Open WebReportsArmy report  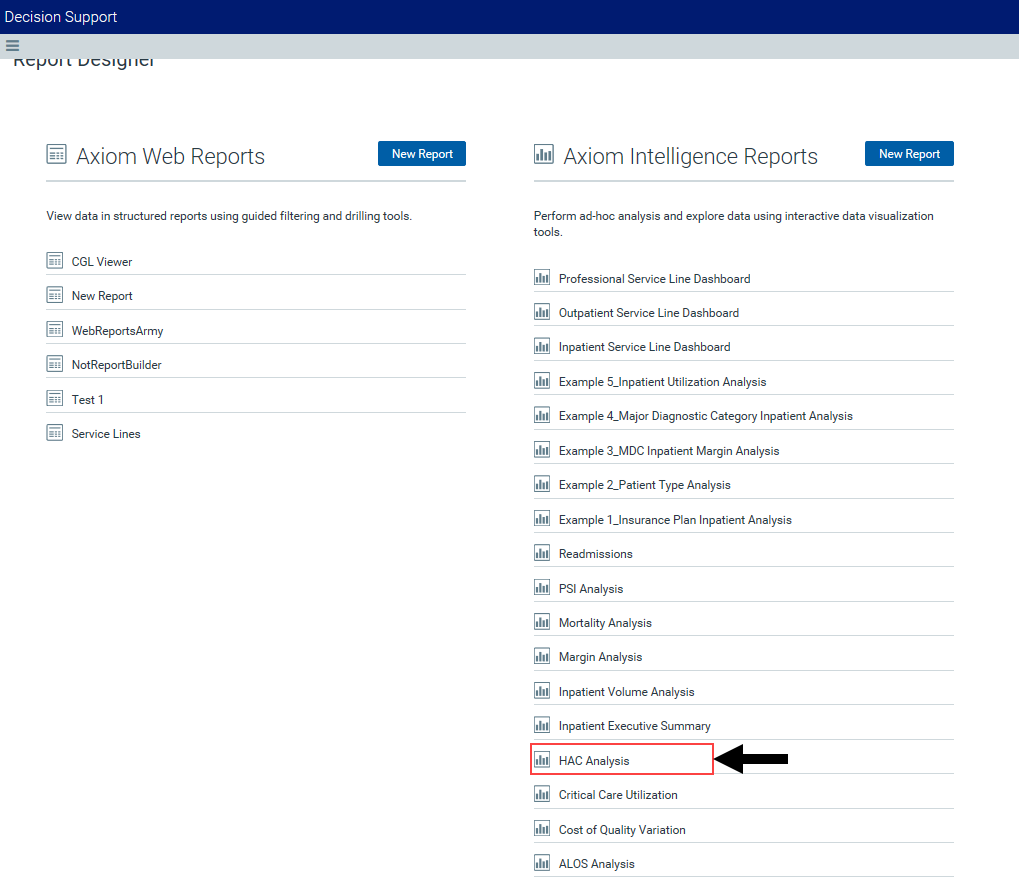coord(118,331)
